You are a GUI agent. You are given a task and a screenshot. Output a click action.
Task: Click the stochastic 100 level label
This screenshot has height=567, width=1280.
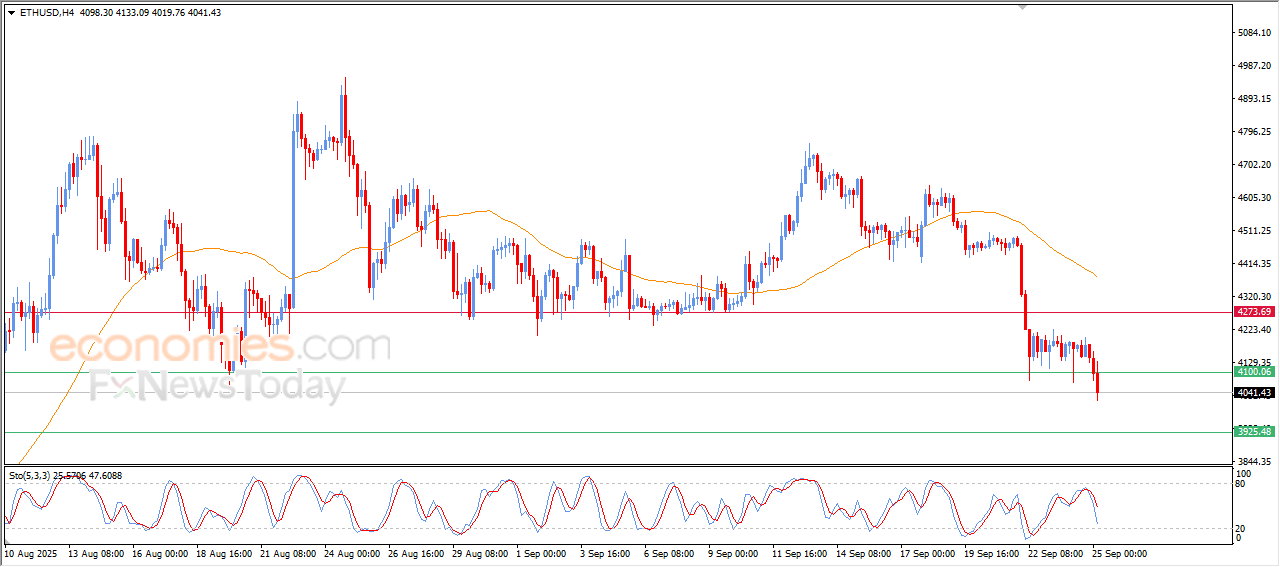click(x=1244, y=473)
